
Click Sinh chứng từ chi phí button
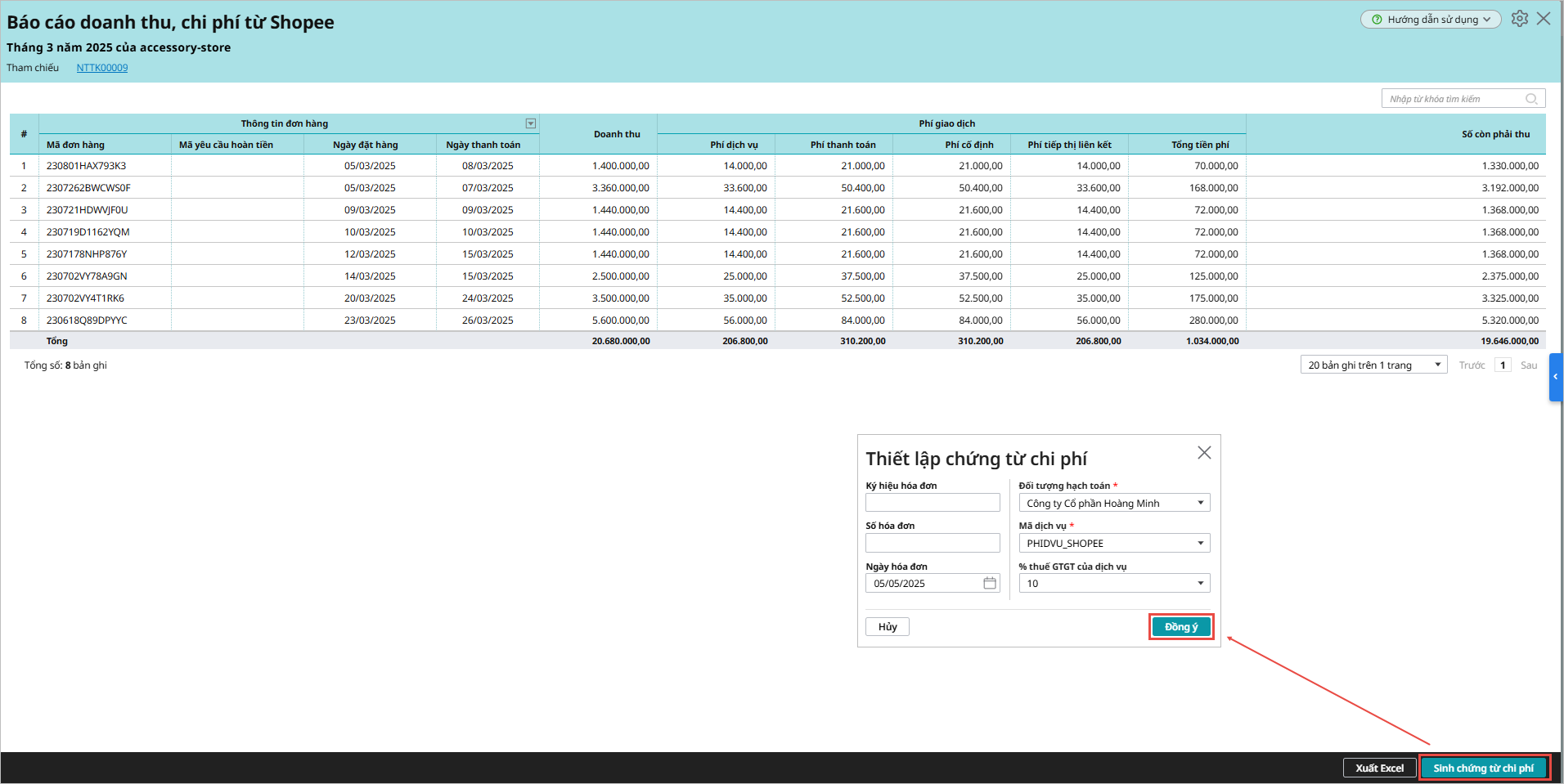pos(1483,768)
